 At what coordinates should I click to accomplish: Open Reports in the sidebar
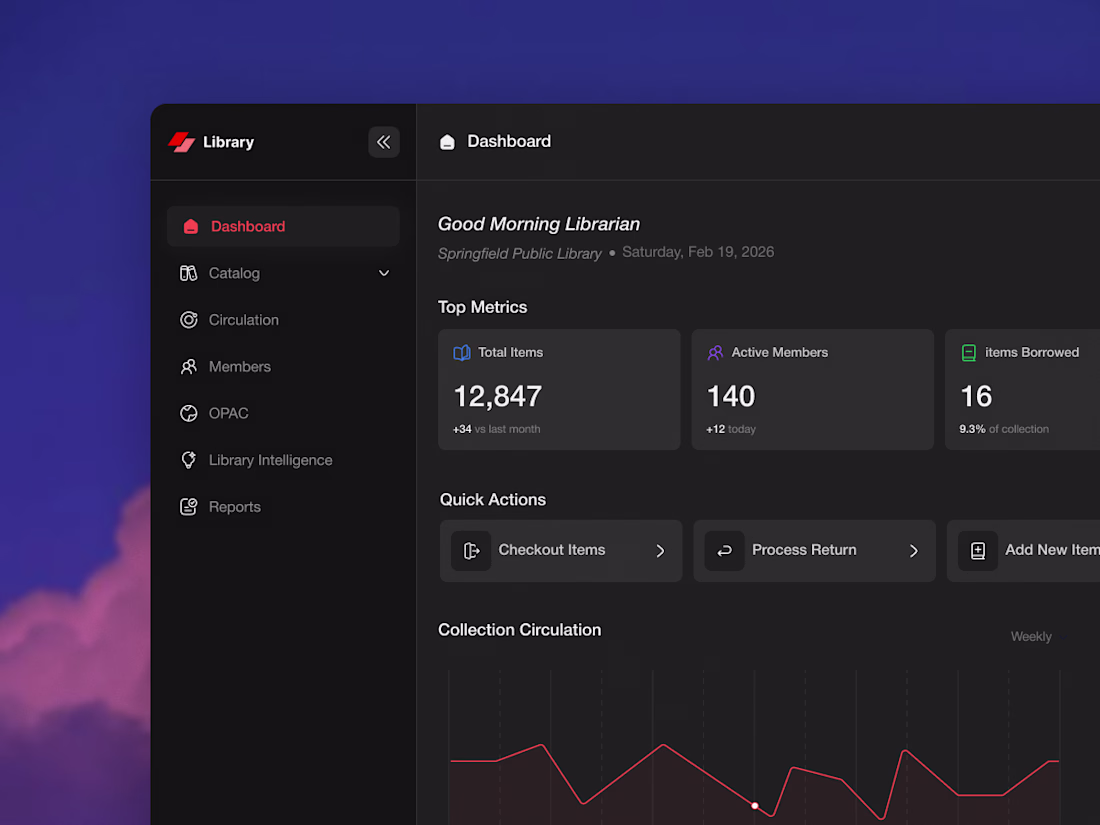(x=283, y=507)
